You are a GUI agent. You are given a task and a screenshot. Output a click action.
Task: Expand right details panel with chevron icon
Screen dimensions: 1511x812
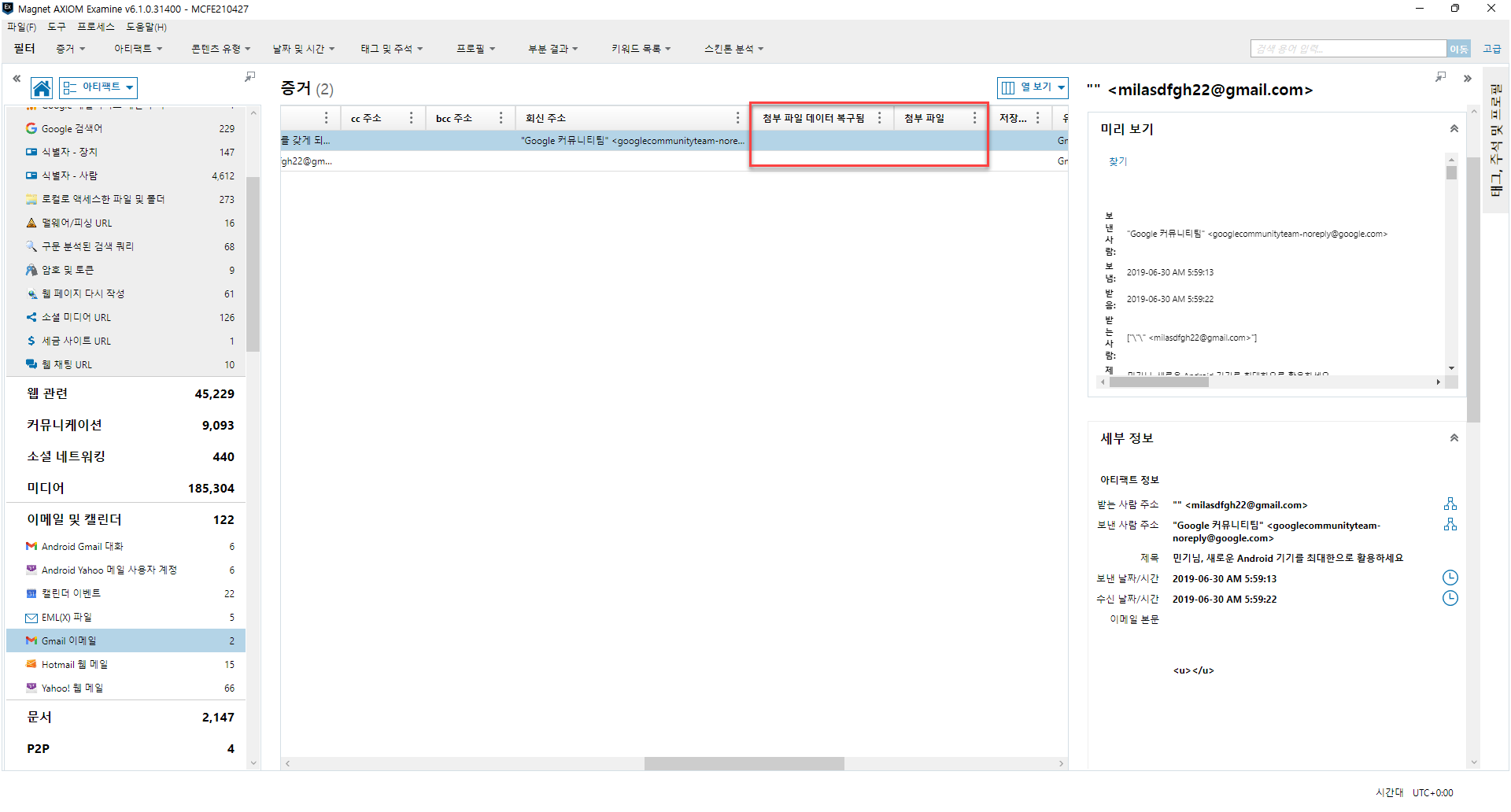click(1467, 79)
